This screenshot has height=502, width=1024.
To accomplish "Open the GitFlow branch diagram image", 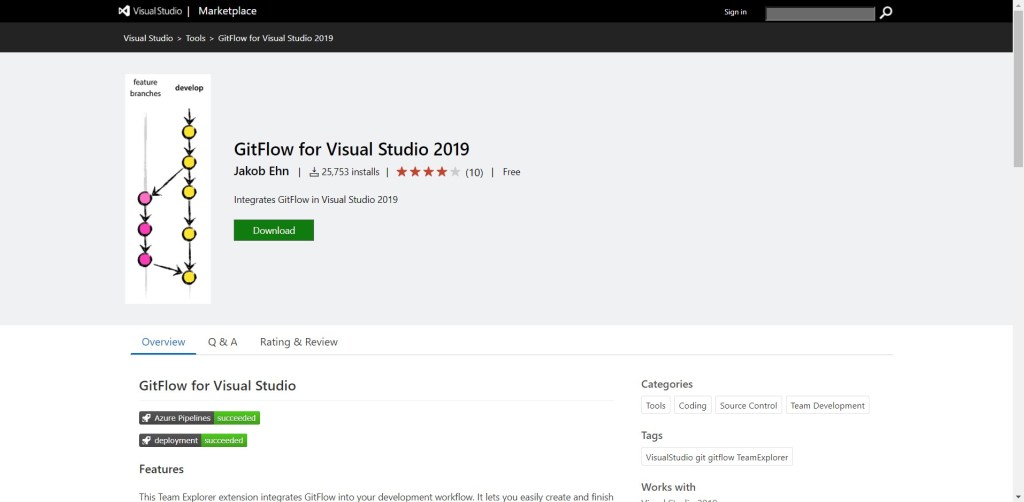I will tap(167, 188).
